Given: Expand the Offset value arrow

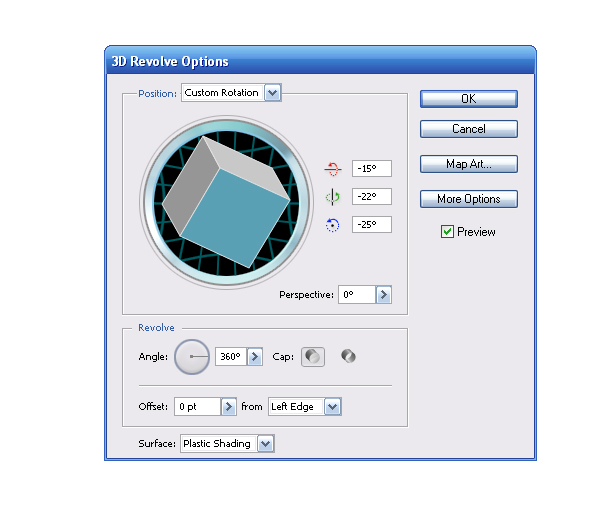Looking at the screenshot, I should pos(228,406).
